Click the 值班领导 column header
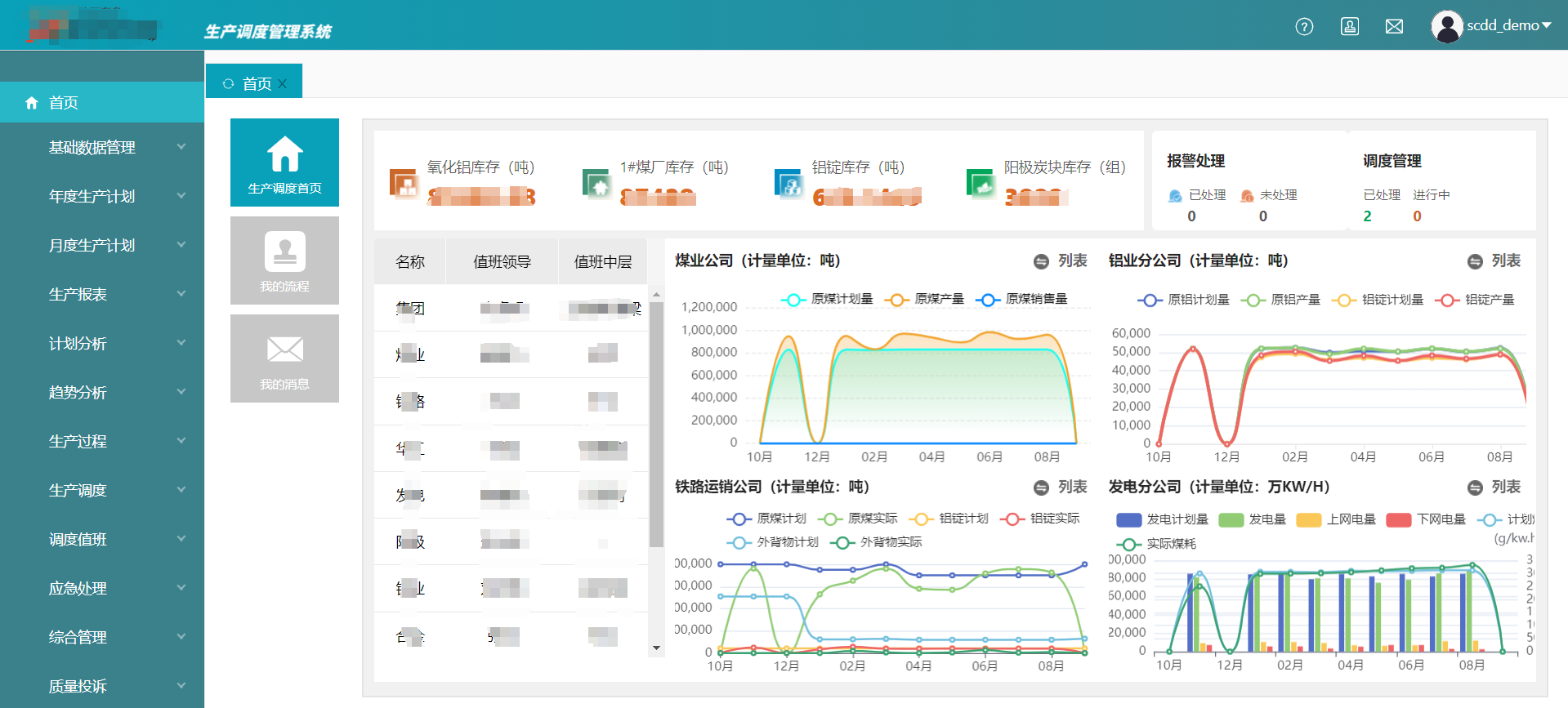Screen dimensions: 1568x708 pyautogui.click(x=502, y=261)
